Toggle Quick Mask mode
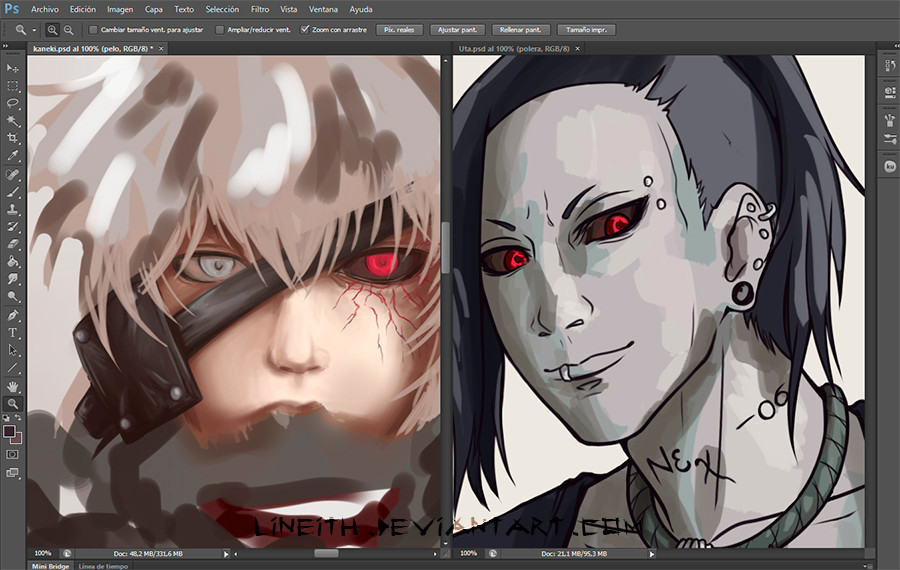The image size is (900, 570). 13,455
